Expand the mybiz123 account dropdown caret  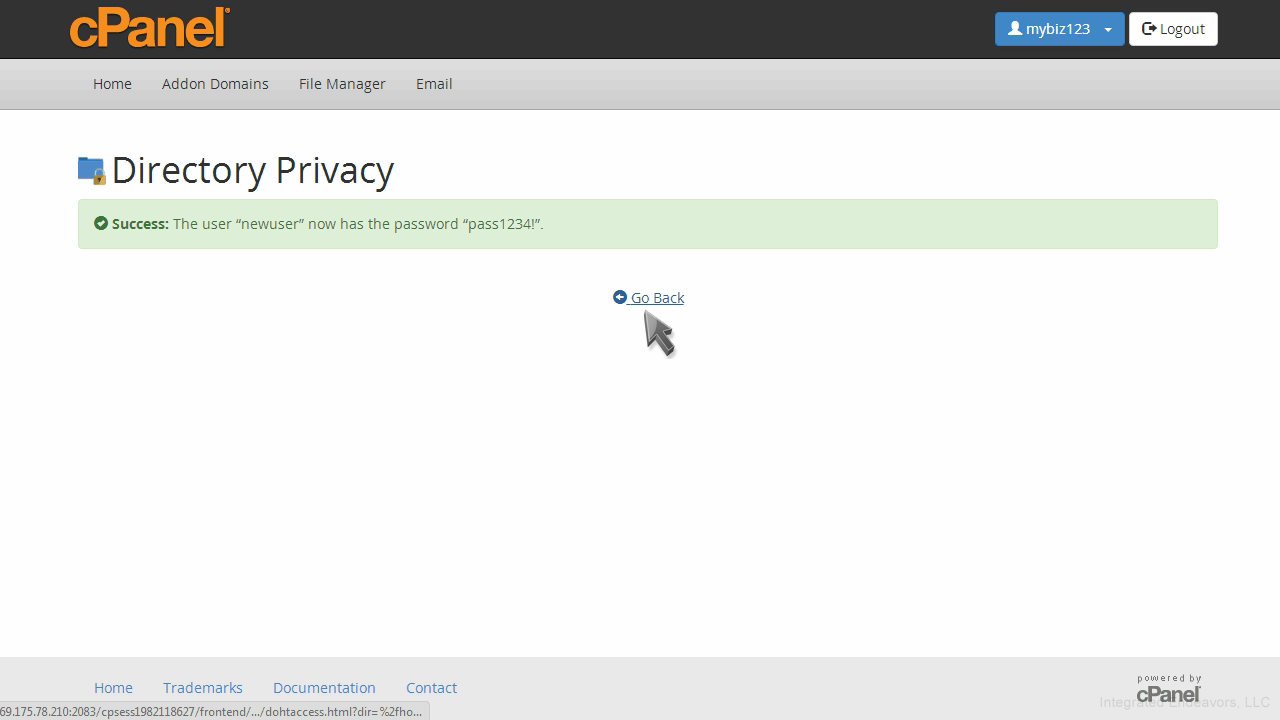(x=1108, y=30)
